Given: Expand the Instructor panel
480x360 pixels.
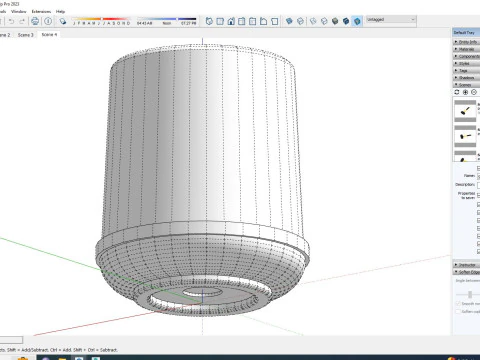Looking at the screenshot, I should tap(466, 265).
